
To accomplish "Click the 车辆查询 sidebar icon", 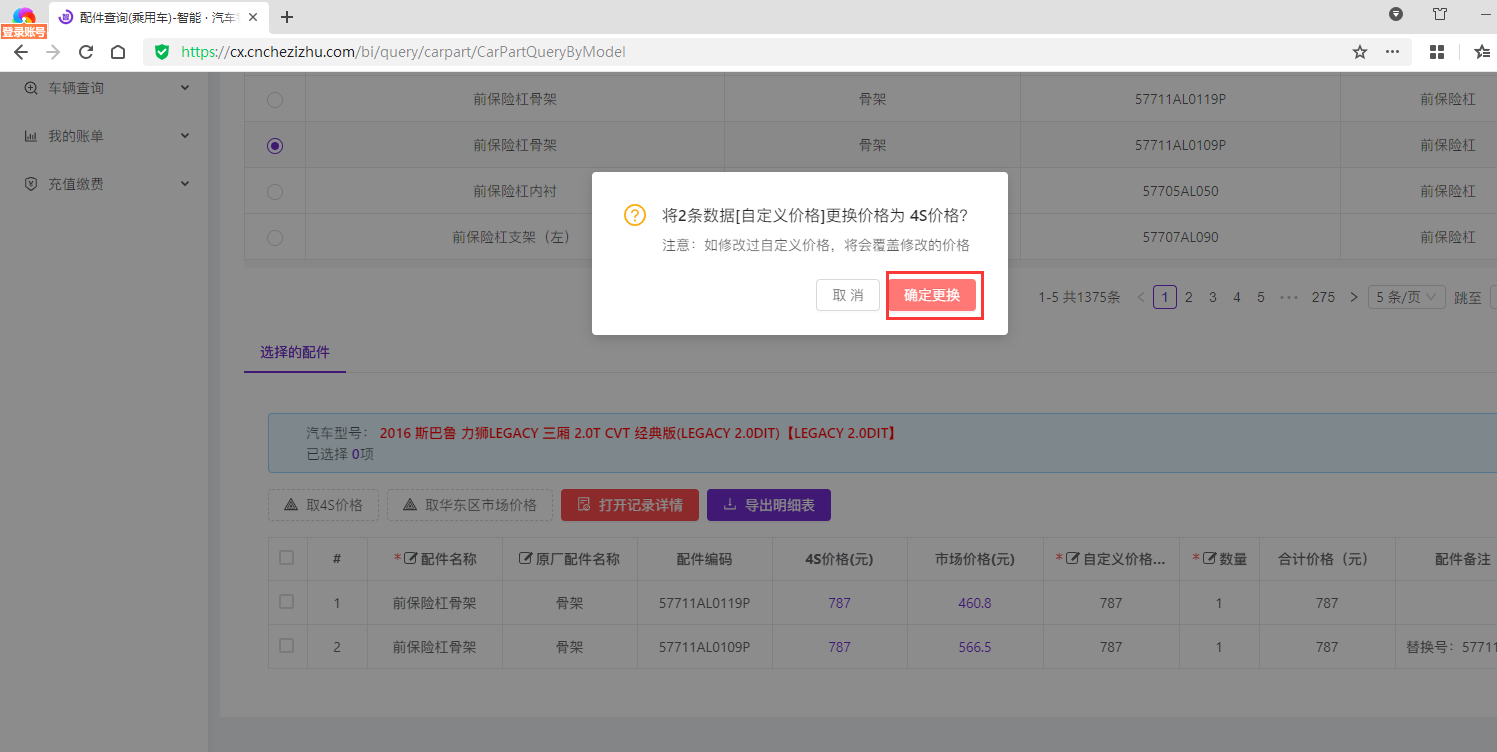I will pos(31,88).
